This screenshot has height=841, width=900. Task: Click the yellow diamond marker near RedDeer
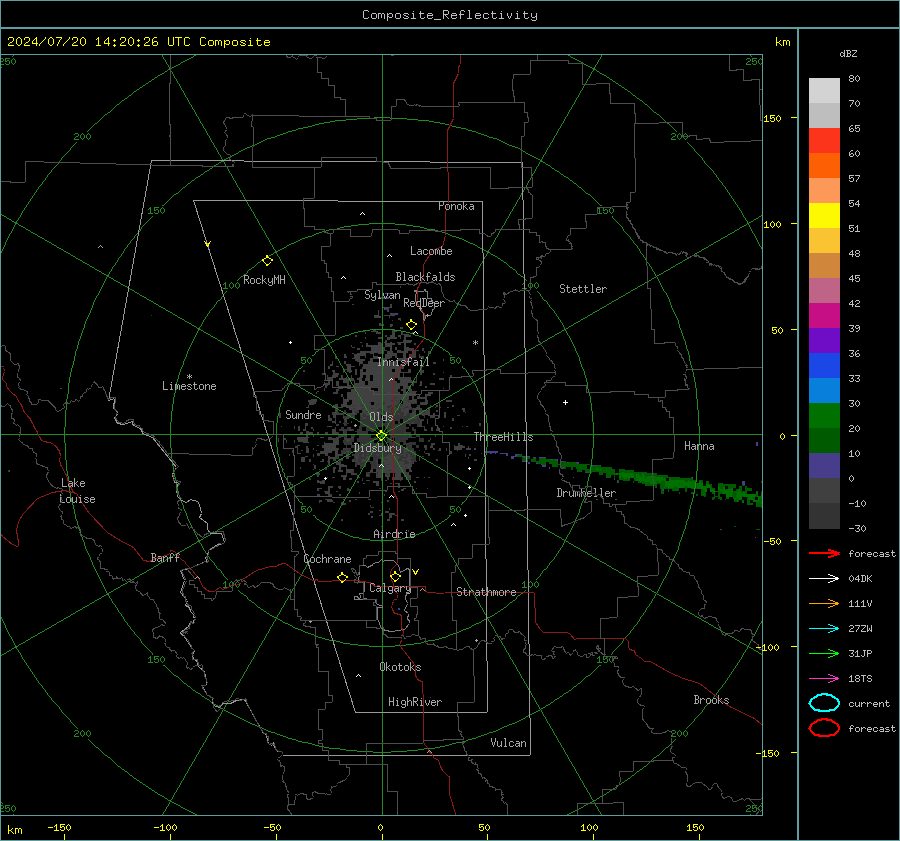412,325
